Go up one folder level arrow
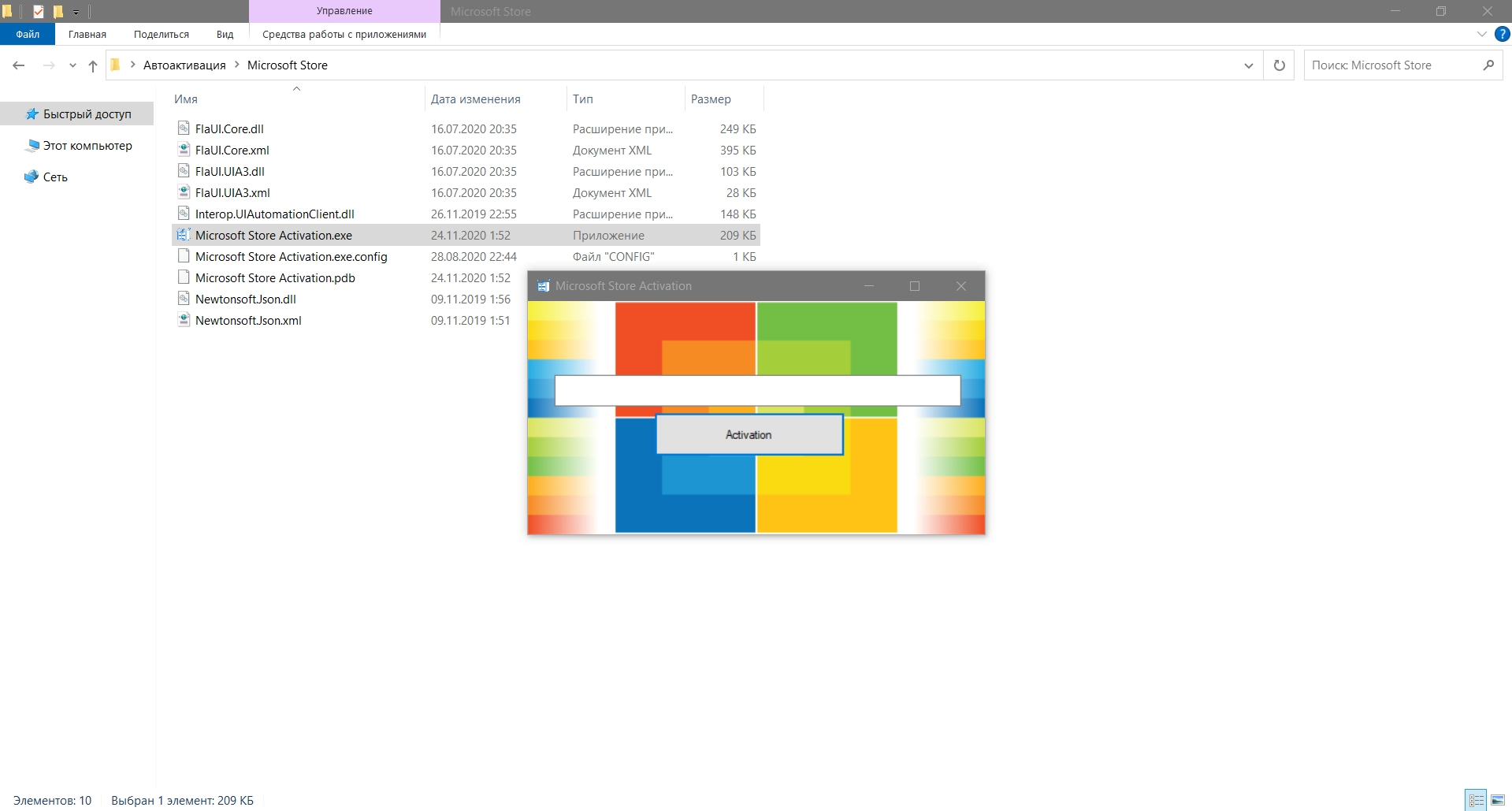1512x811 pixels. pos(93,65)
